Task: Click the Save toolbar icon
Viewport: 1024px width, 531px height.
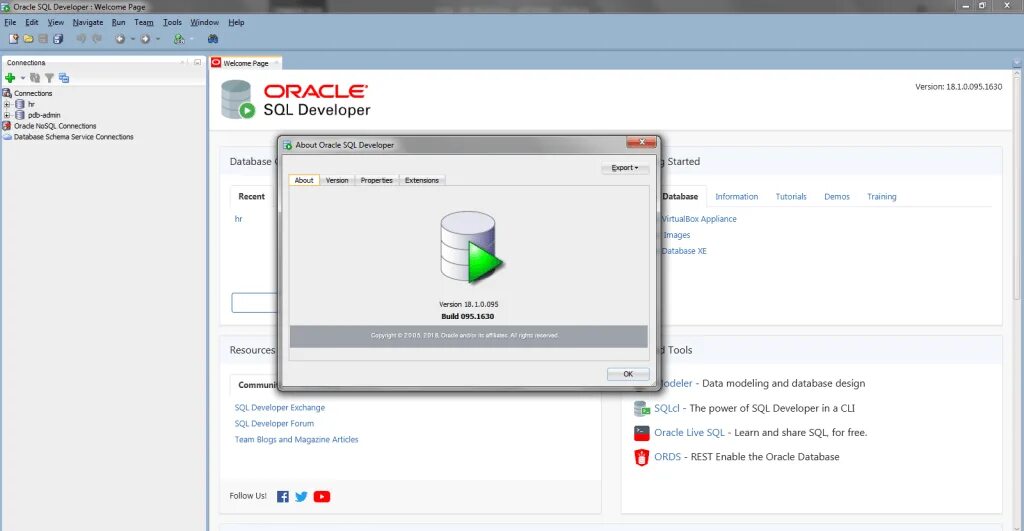Action: 43,39
